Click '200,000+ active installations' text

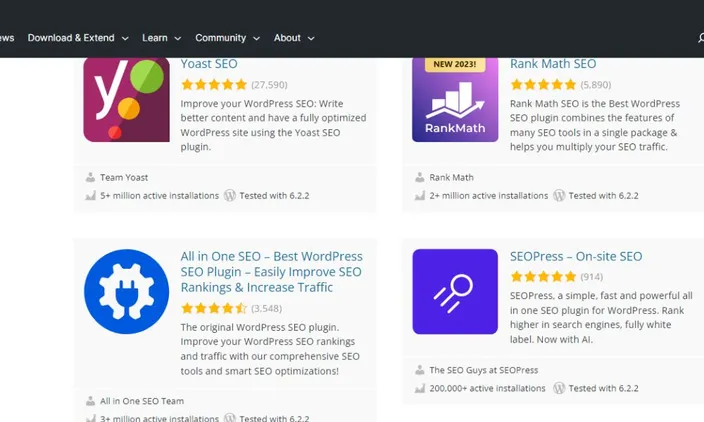487,388
